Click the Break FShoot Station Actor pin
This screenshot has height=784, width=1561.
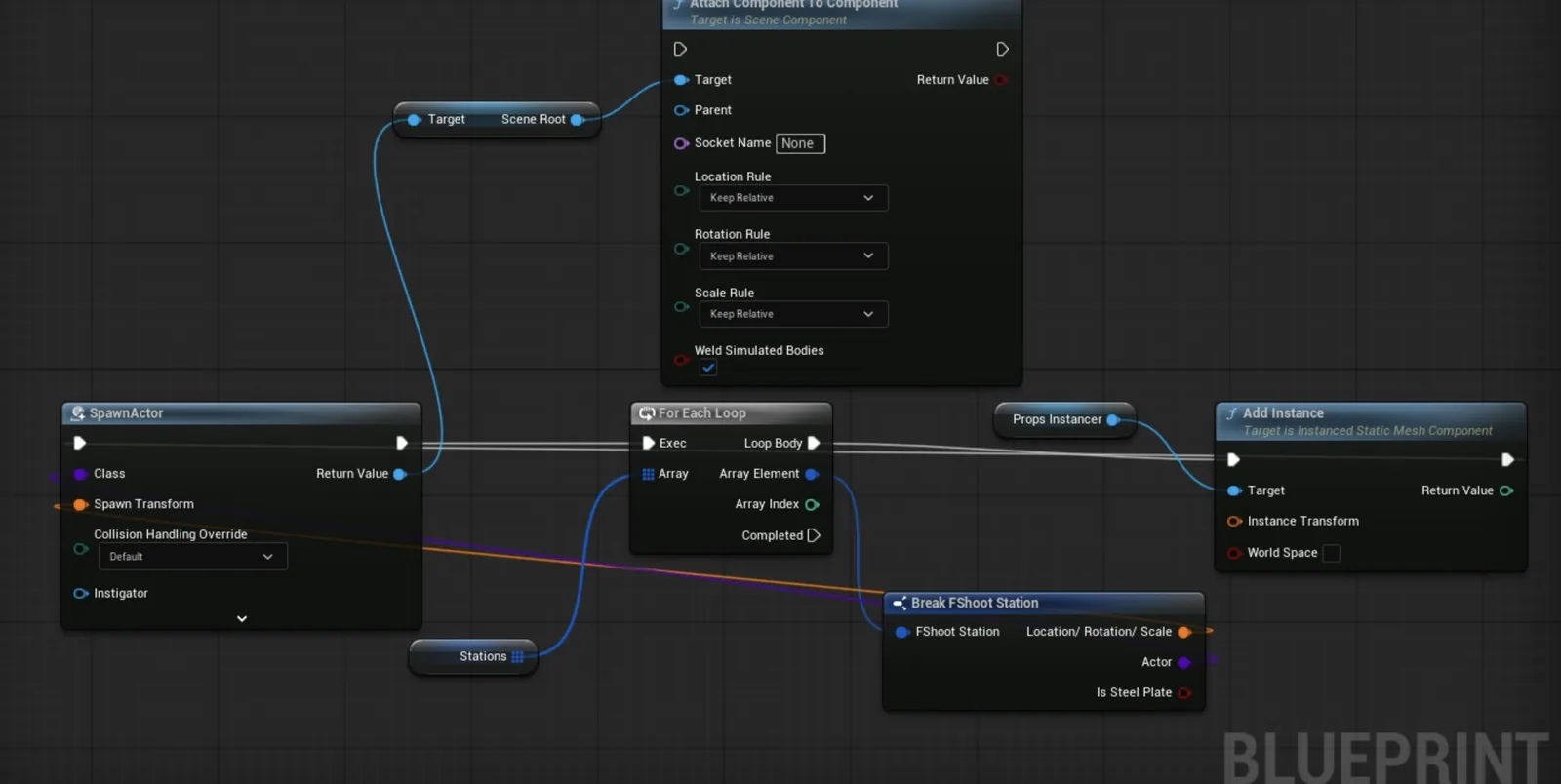tap(1184, 662)
